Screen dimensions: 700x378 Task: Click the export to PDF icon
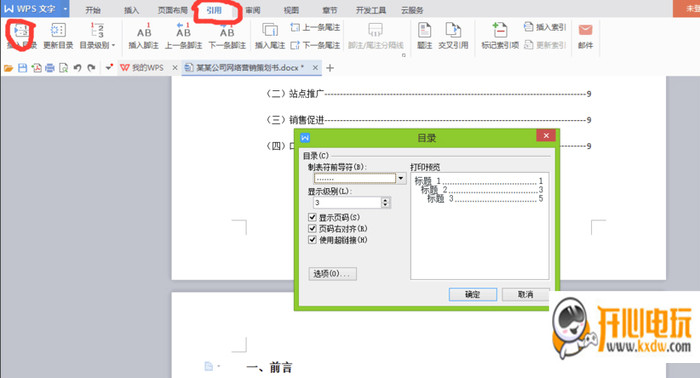(x=37, y=68)
